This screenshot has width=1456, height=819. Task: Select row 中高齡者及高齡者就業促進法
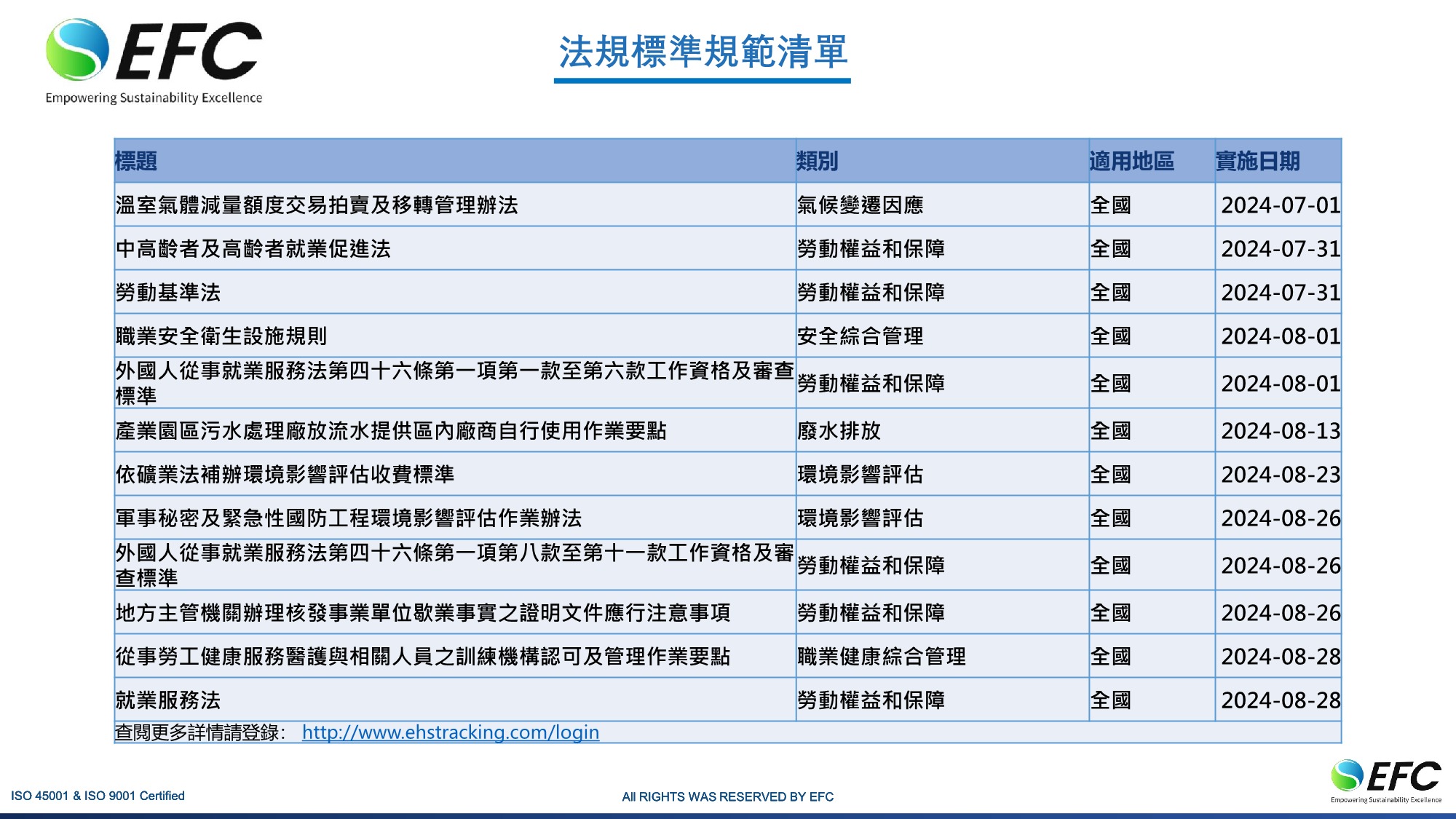point(728,248)
